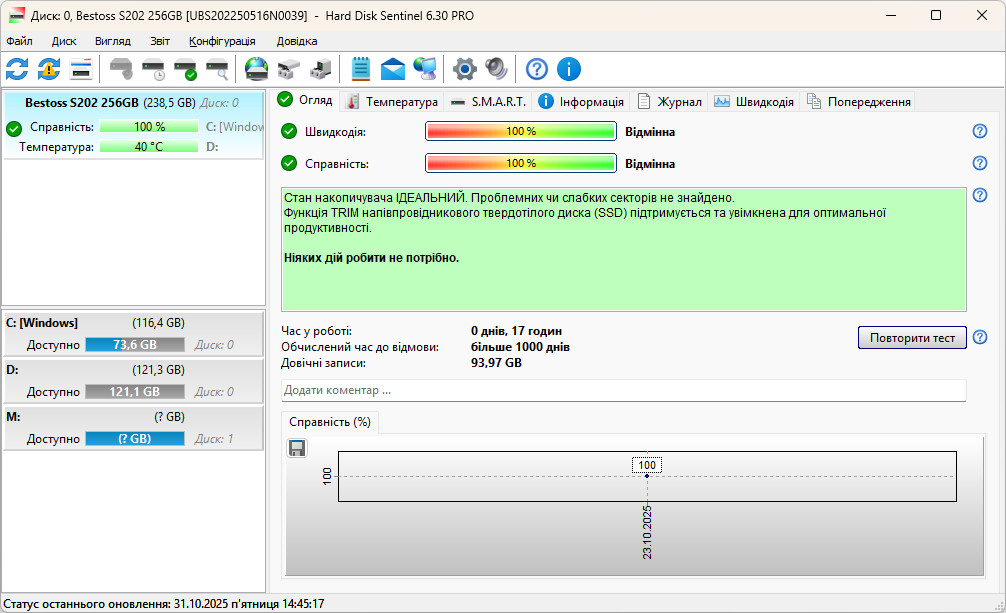Click the 93,97 GB lifetime writes value

496,363
